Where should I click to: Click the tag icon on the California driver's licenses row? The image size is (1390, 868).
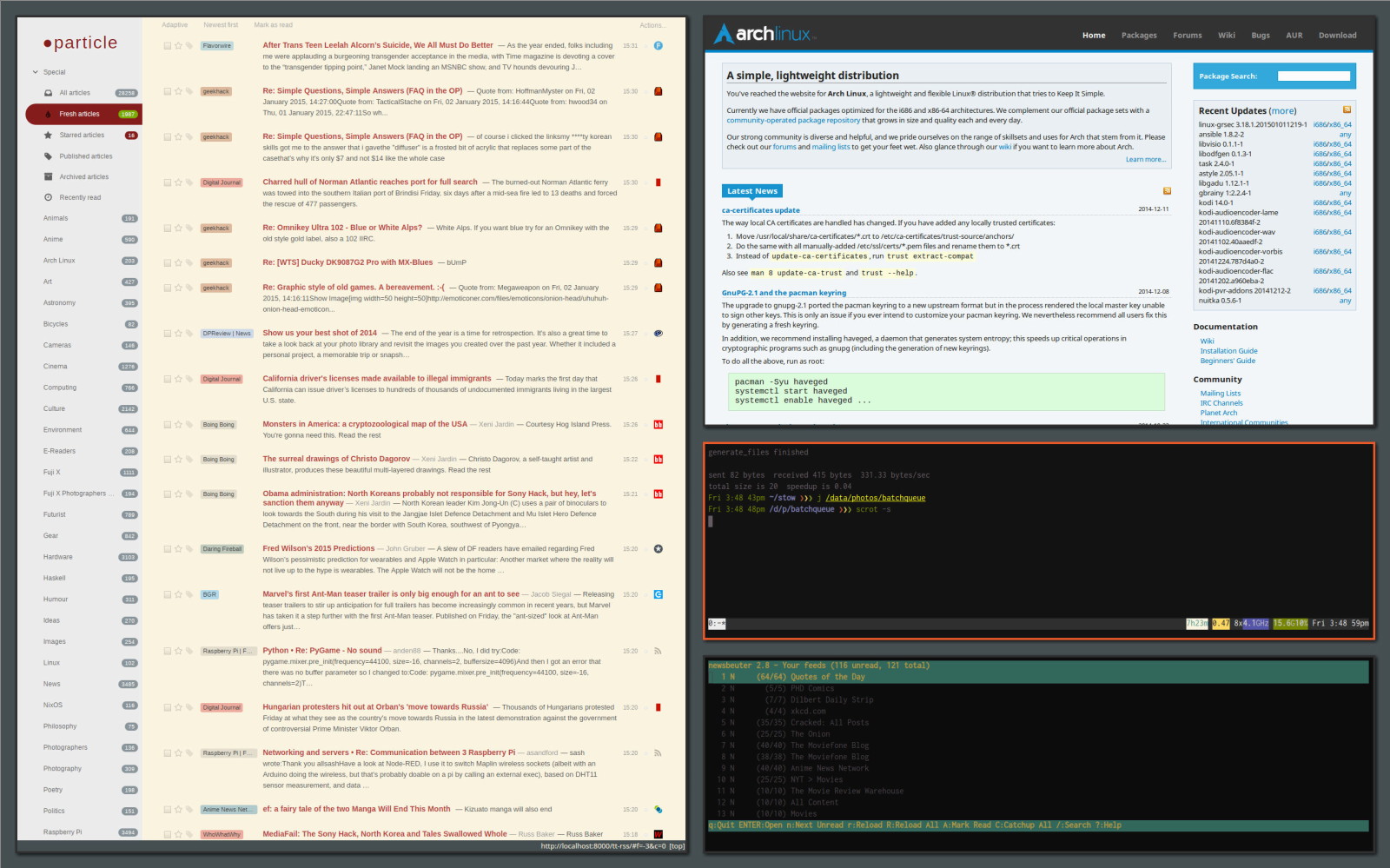[x=189, y=380]
